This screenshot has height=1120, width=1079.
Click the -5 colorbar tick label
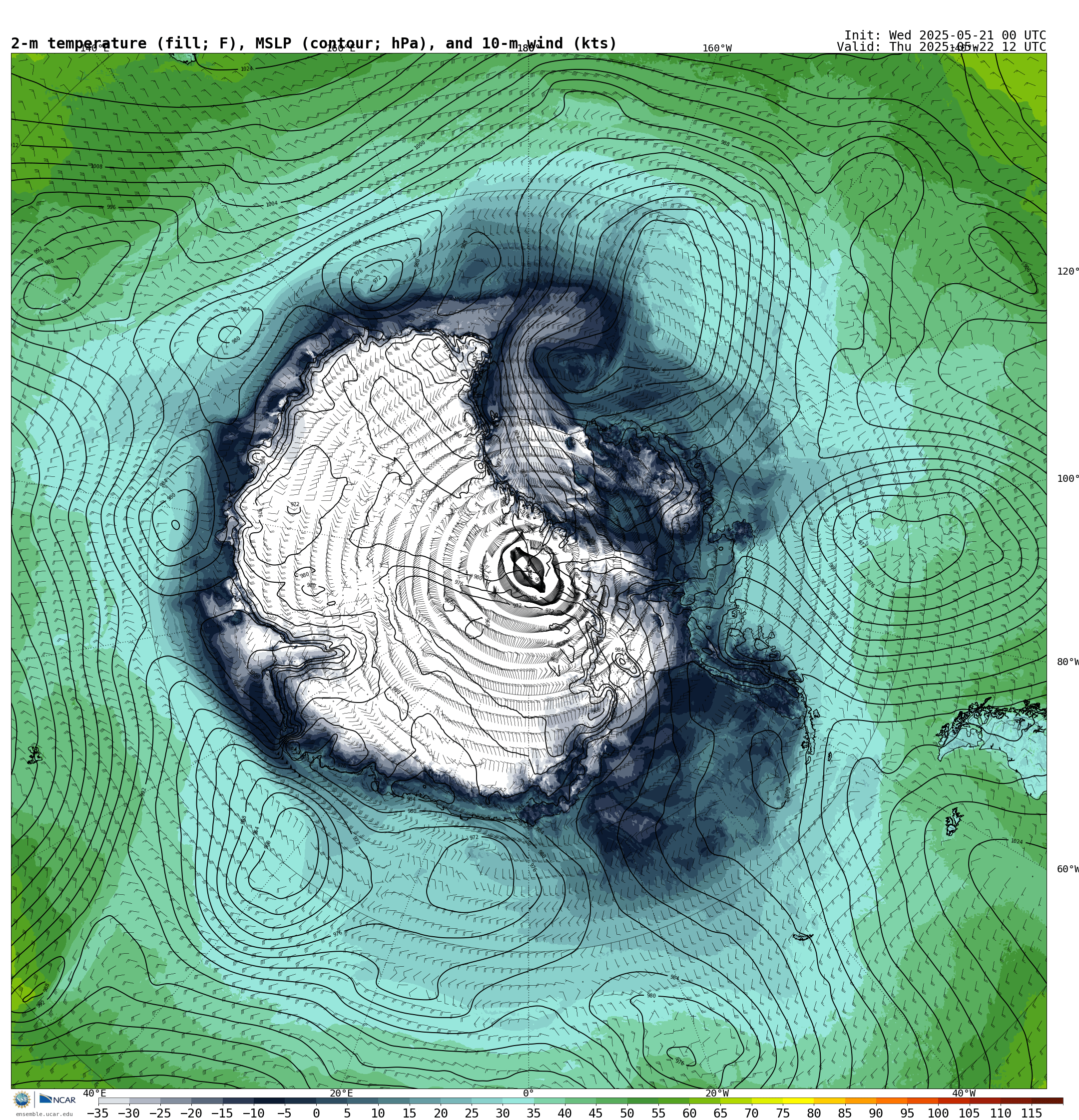point(284,1113)
